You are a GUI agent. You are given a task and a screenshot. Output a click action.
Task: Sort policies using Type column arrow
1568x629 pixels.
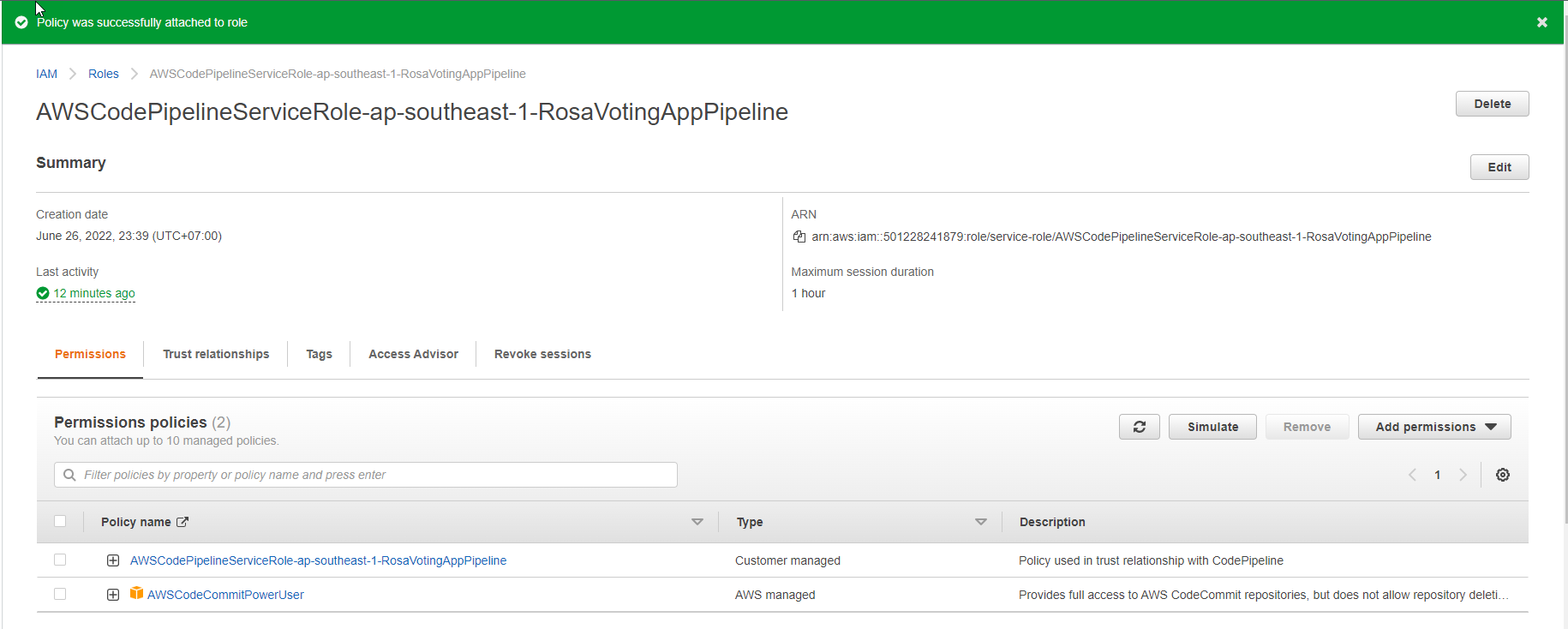tap(980, 522)
